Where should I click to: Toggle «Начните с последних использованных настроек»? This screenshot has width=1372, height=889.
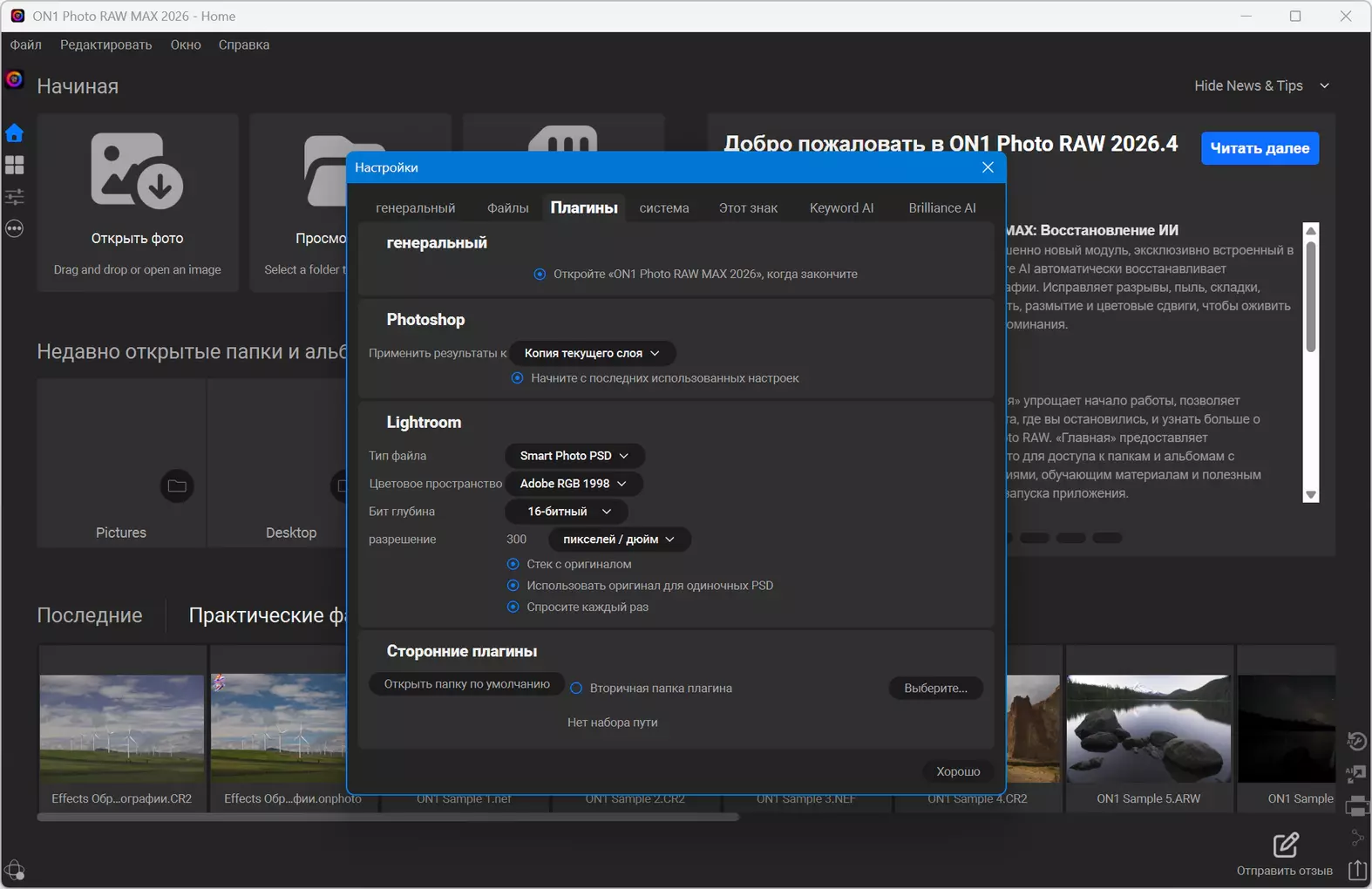(517, 378)
